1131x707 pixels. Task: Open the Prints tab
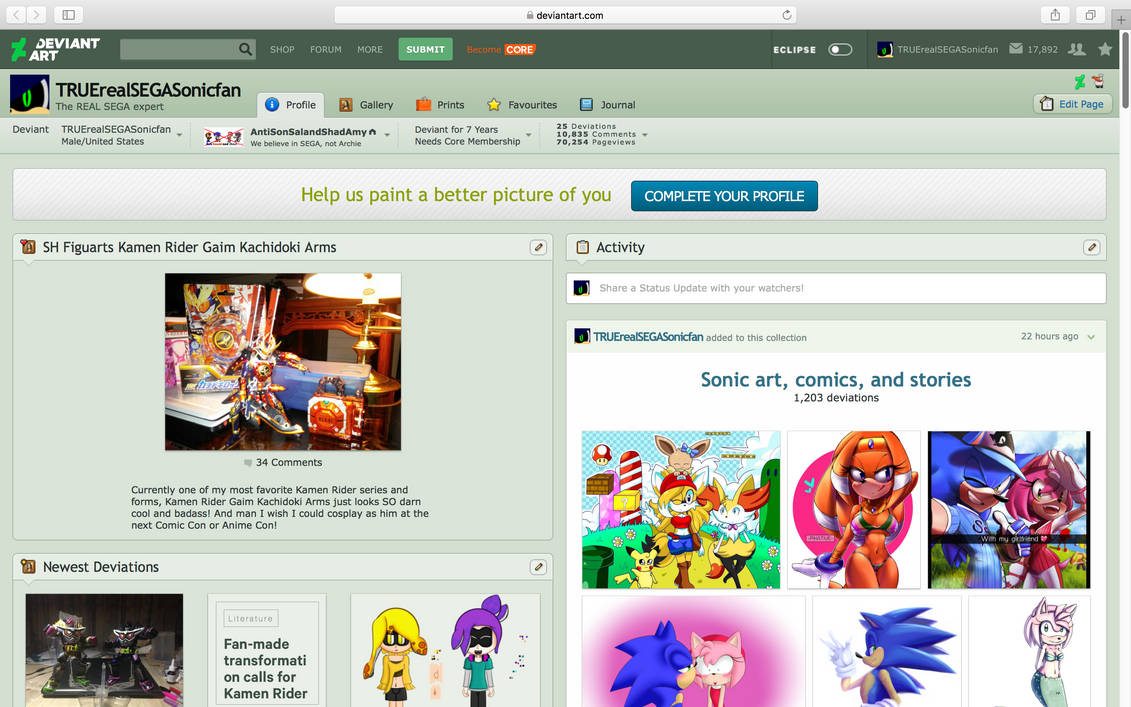click(440, 105)
